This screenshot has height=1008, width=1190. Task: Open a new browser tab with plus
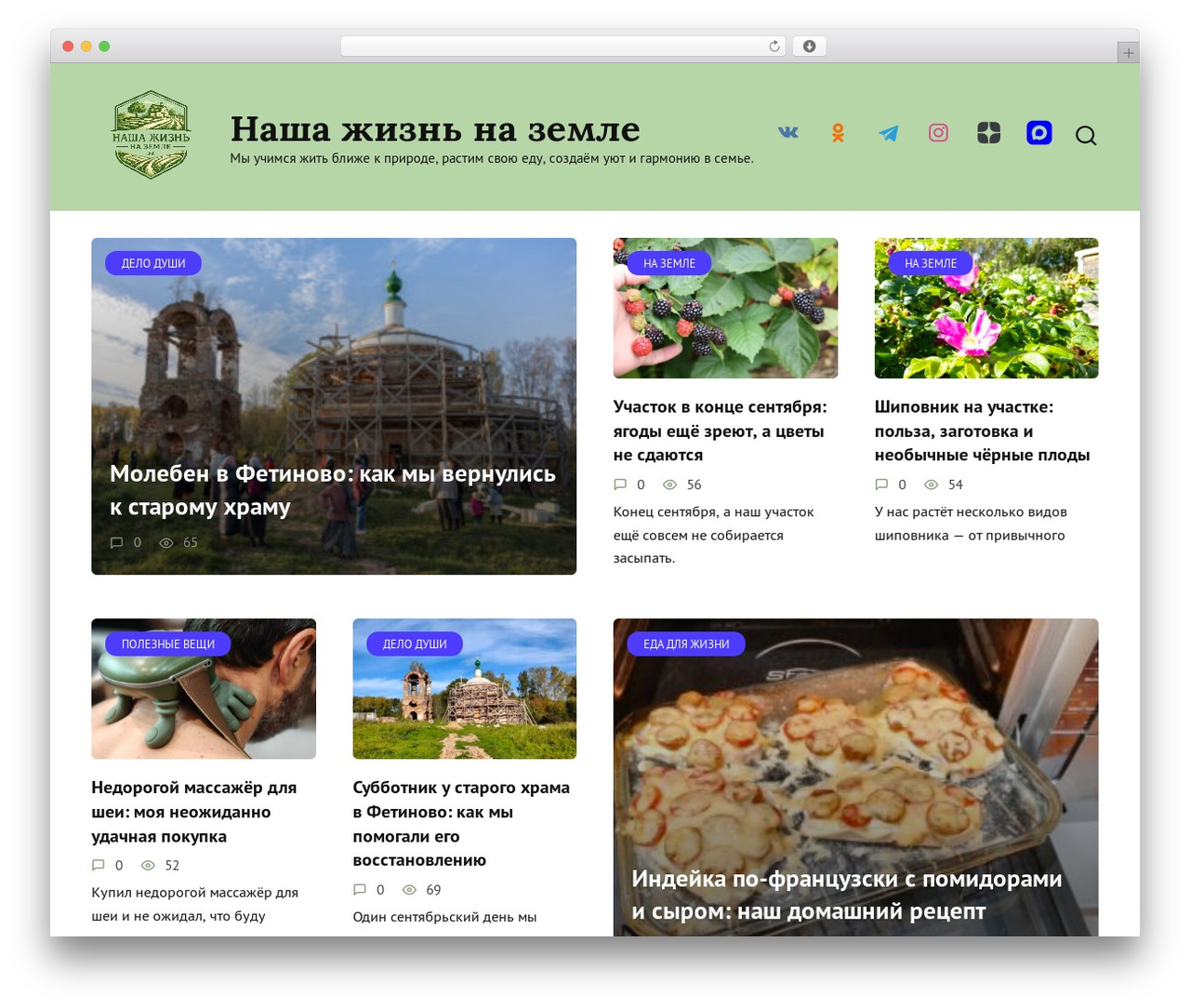tap(1129, 53)
